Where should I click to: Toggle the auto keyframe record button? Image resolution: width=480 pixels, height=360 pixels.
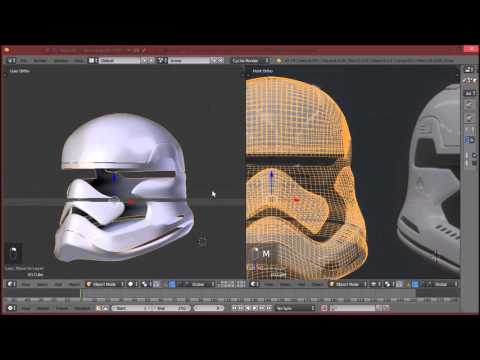click(x=324, y=308)
